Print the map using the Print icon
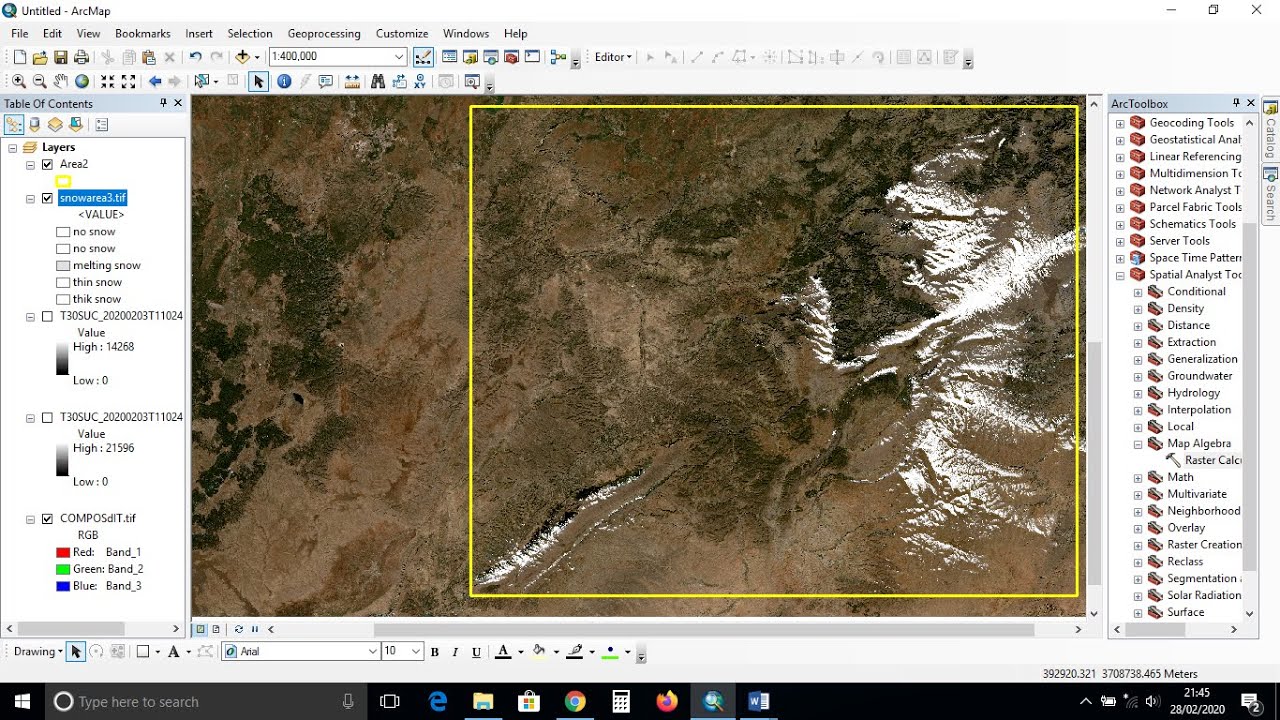Viewport: 1280px width, 720px height. (81, 58)
